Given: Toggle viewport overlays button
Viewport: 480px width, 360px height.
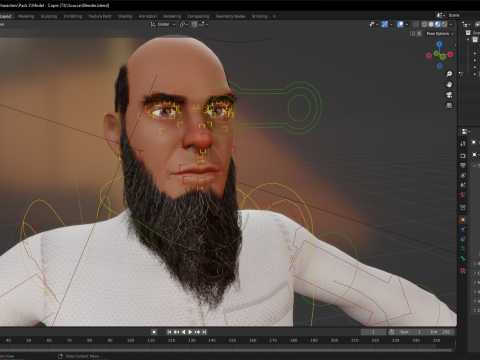Looking at the screenshot, I should [x=400, y=24].
